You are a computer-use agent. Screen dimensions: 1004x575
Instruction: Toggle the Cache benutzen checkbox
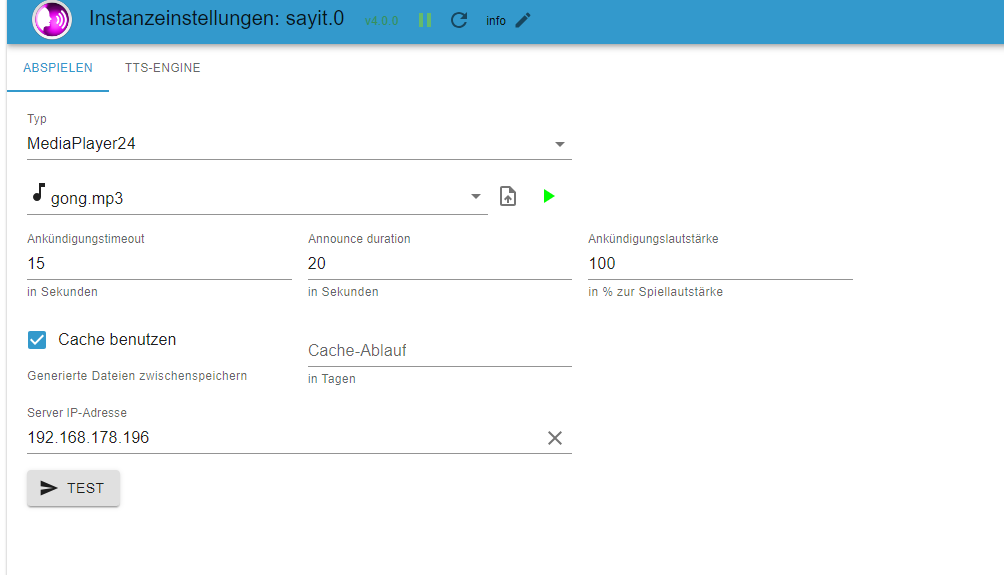[37, 340]
